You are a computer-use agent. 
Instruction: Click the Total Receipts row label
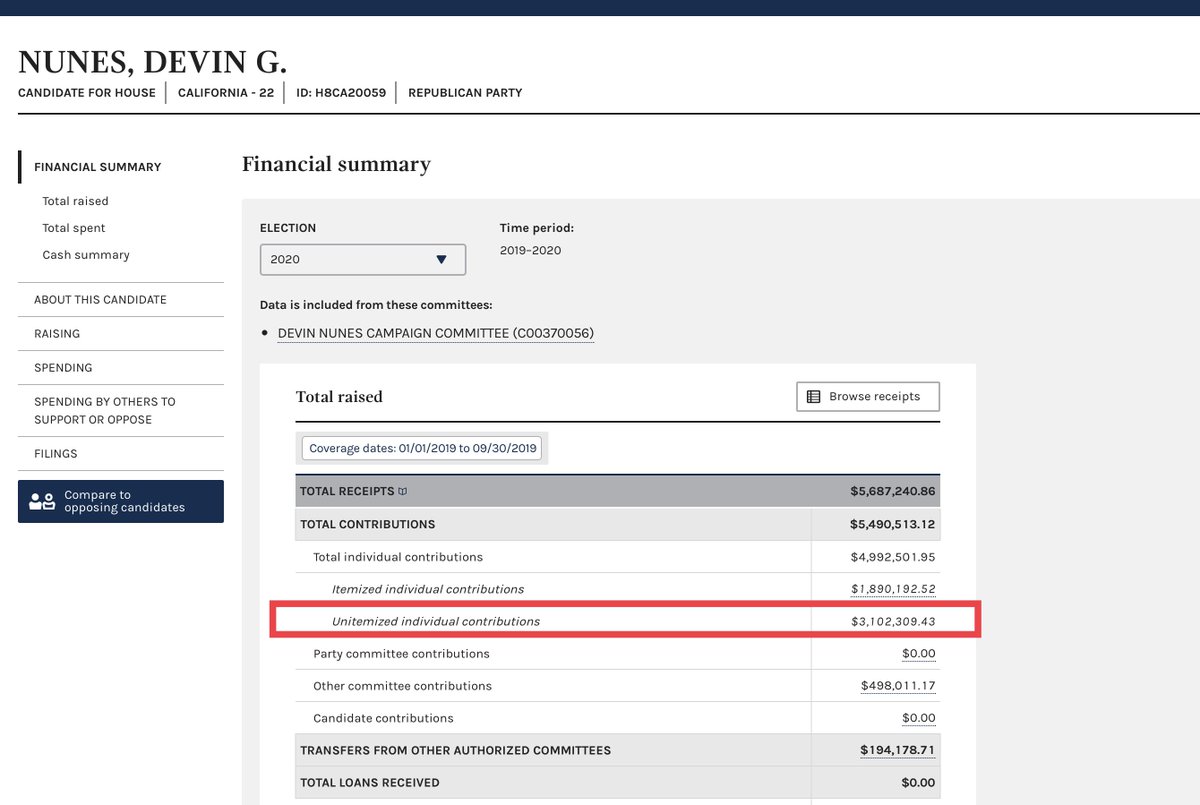click(346, 492)
